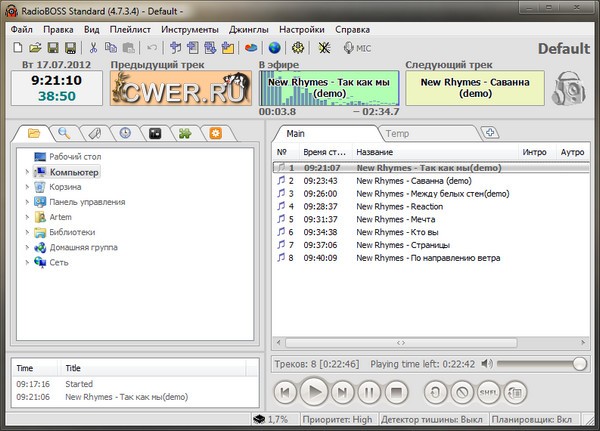Click the Pause playback button
The image size is (600, 431).
click(370, 393)
